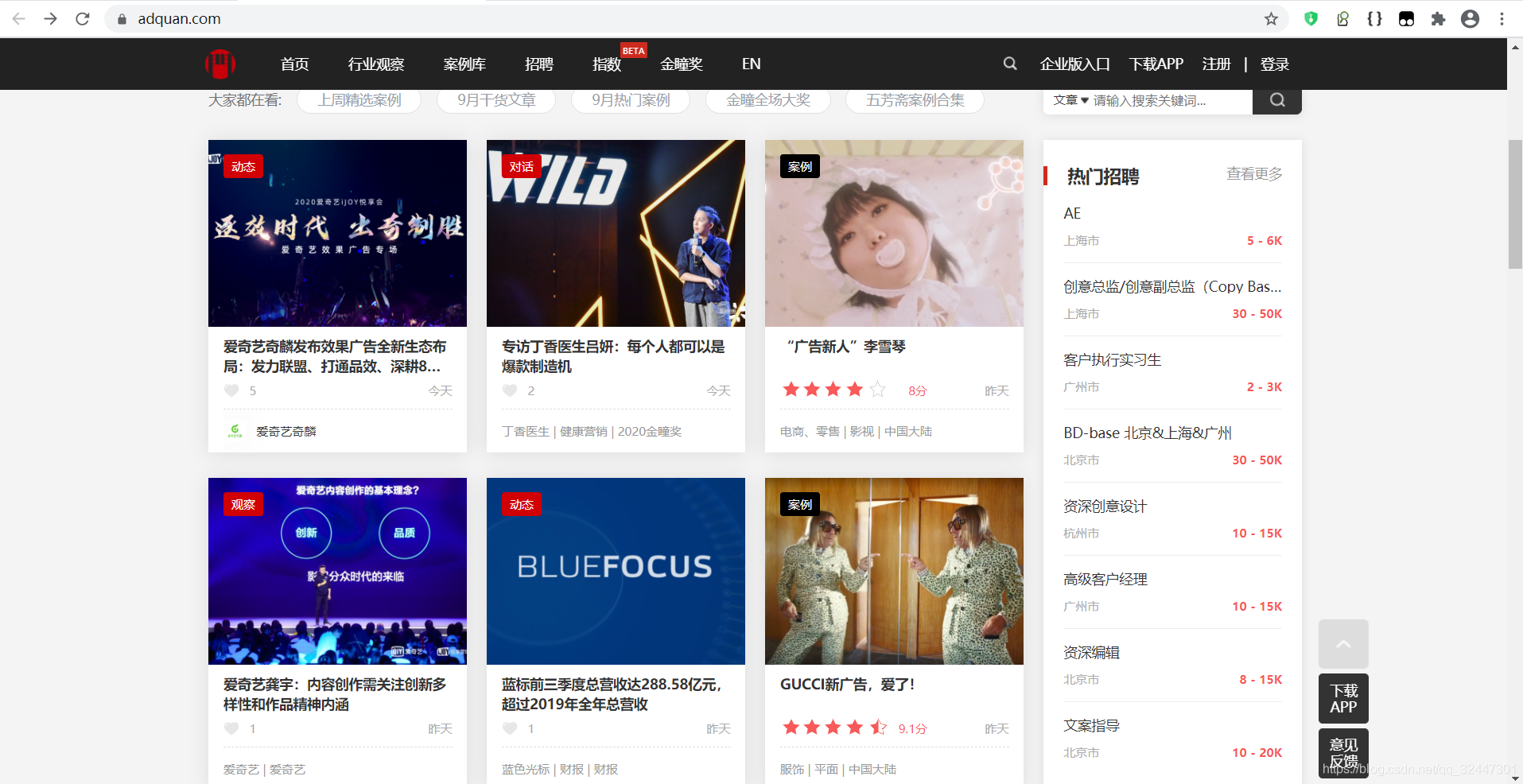Submit search with the dark magnifier button
The height and width of the screenshot is (784, 1523).
1277,100
